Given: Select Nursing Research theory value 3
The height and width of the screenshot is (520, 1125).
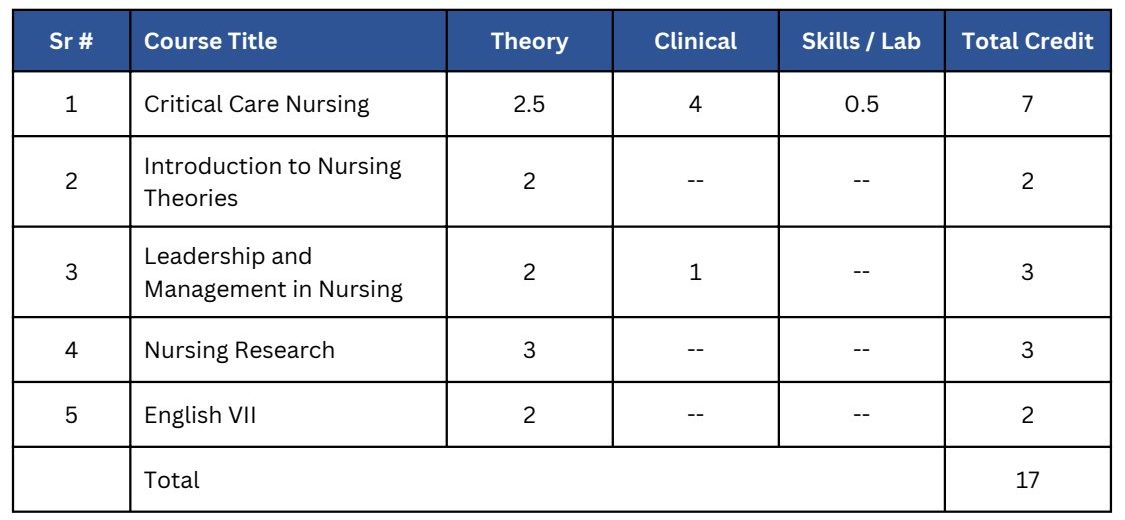Looking at the screenshot, I should (x=529, y=349).
